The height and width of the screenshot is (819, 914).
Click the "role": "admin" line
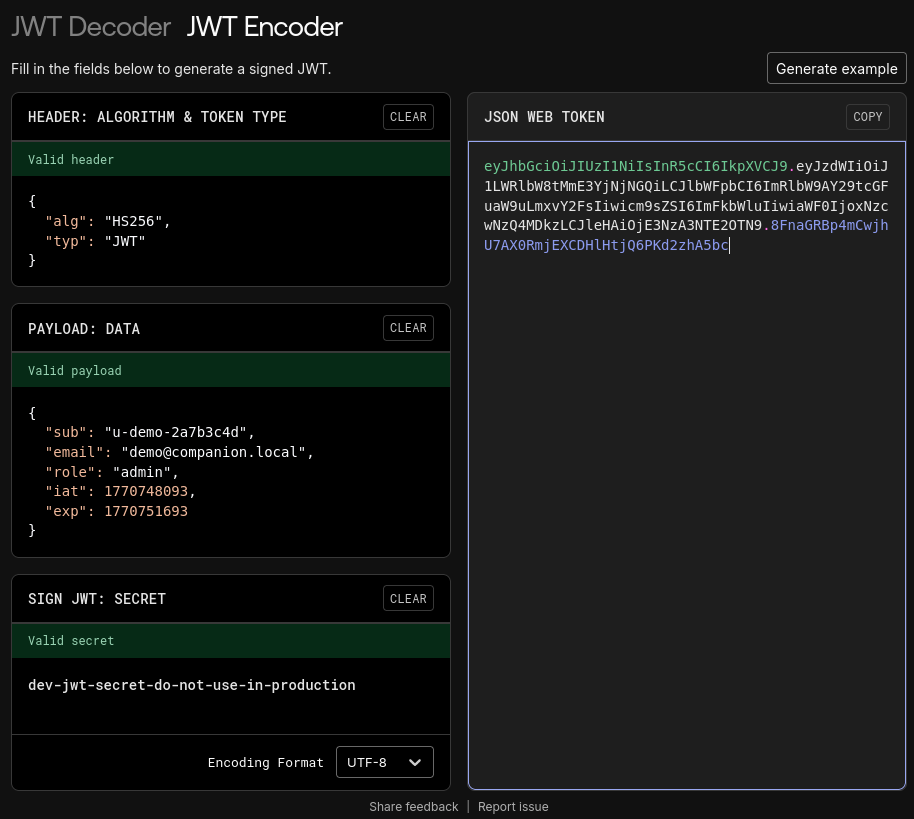click(112, 472)
